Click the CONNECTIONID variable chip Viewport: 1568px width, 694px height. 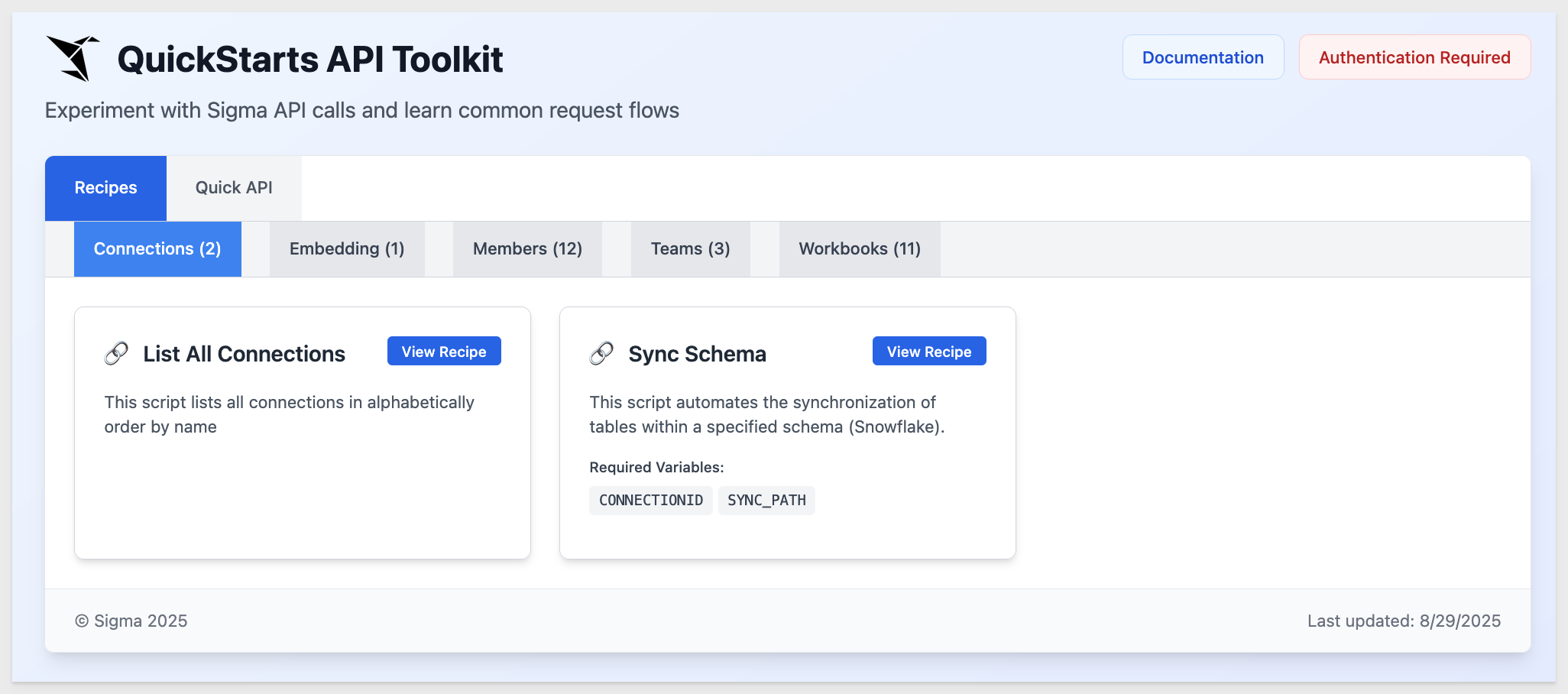click(651, 501)
